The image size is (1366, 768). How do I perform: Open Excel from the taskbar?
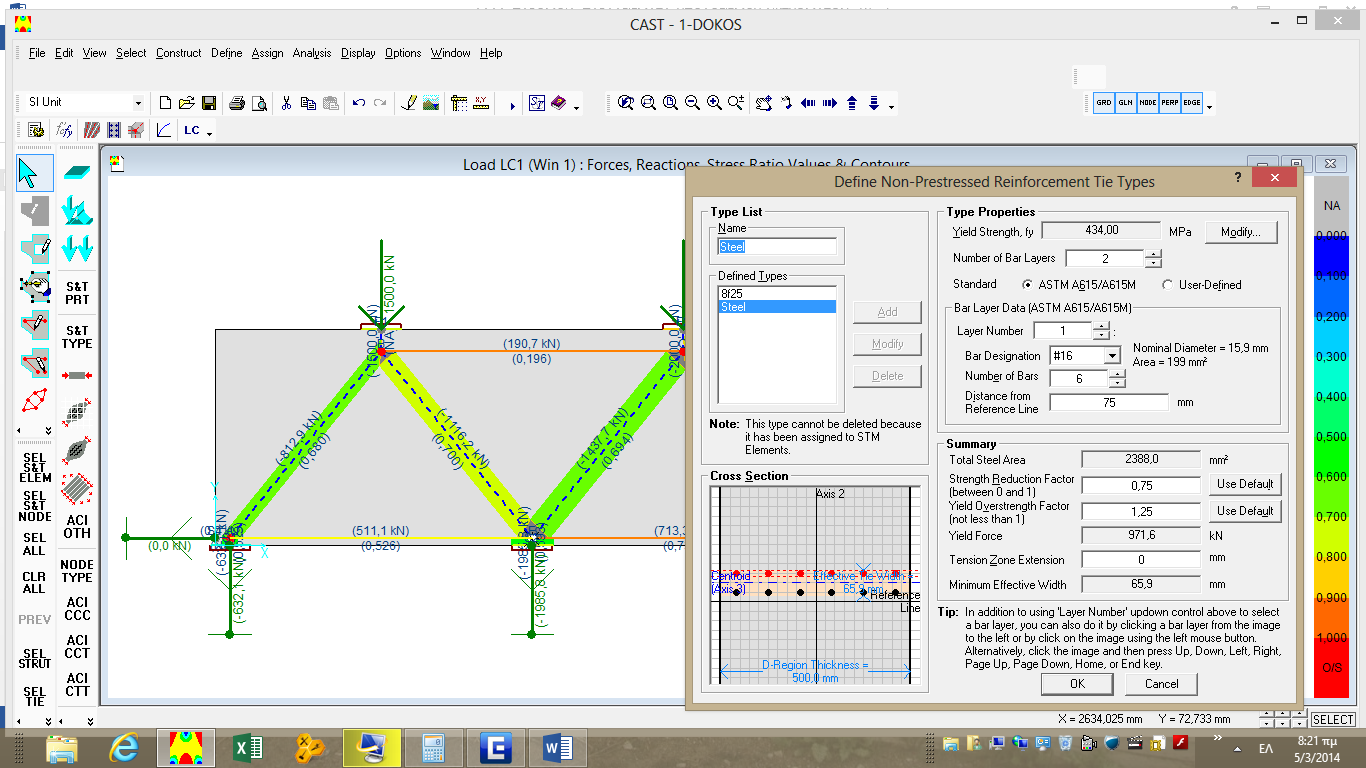coord(247,748)
